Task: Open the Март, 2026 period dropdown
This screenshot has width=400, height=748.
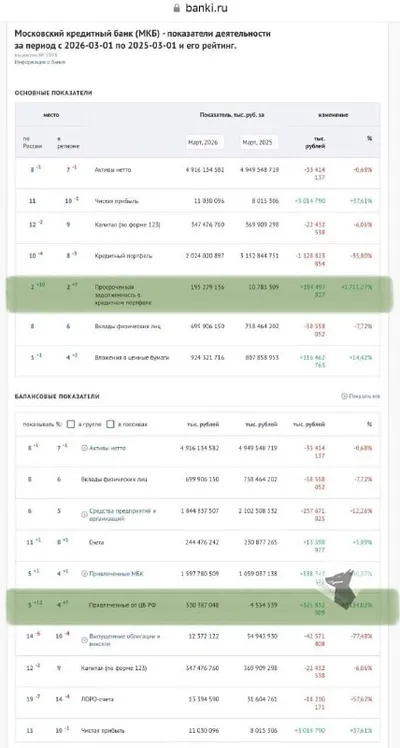Action: pyautogui.click(x=205, y=142)
